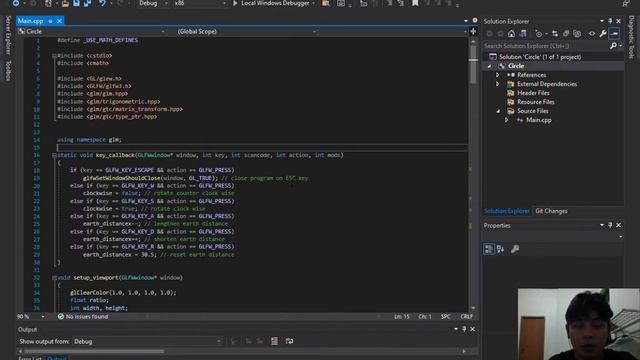Viewport: 640px width, 360px height.
Task: Click Categorized view icon in Properties
Action: [x=489, y=249]
